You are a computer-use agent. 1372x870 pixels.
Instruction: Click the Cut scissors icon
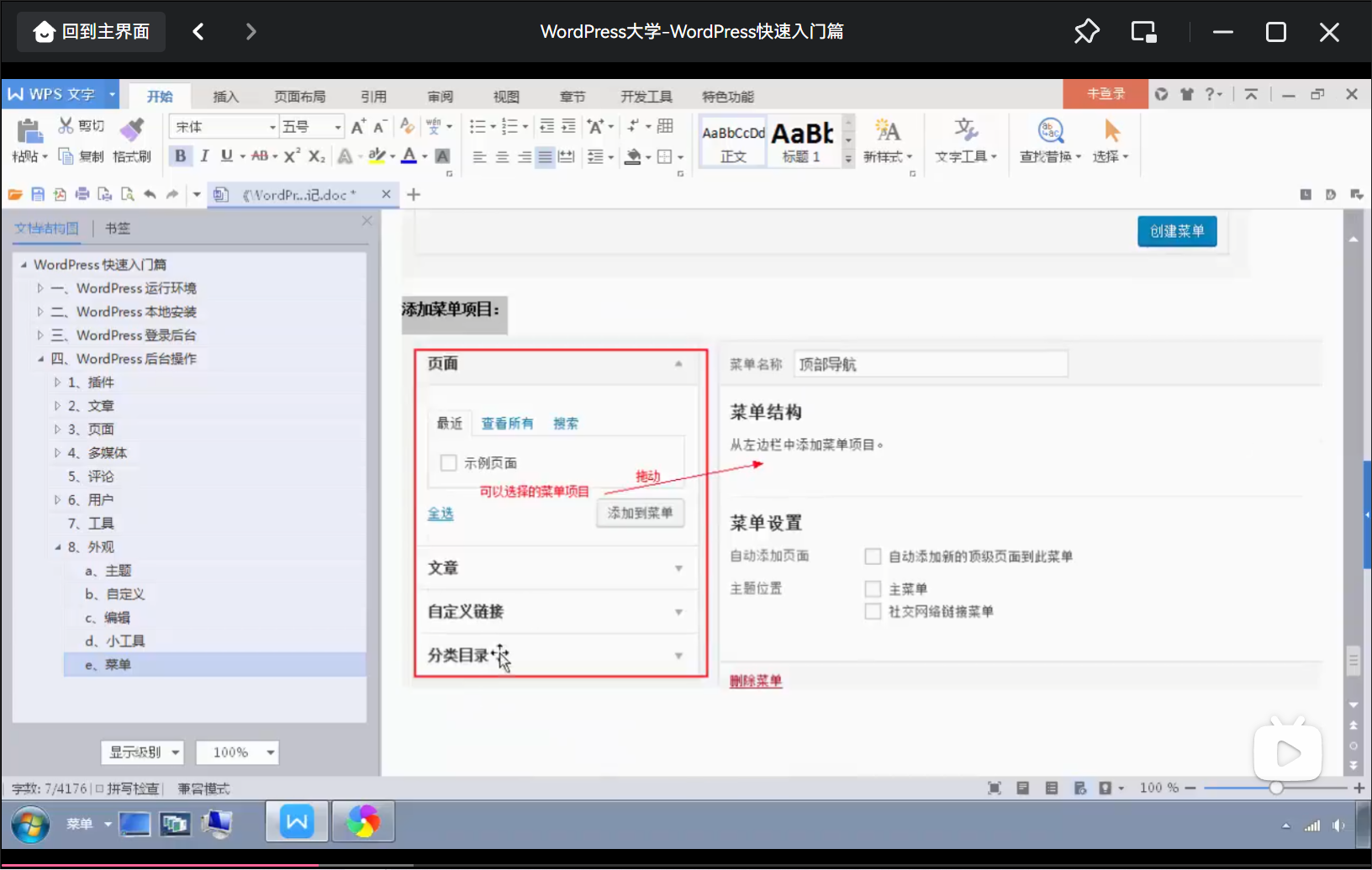pos(66,126)
